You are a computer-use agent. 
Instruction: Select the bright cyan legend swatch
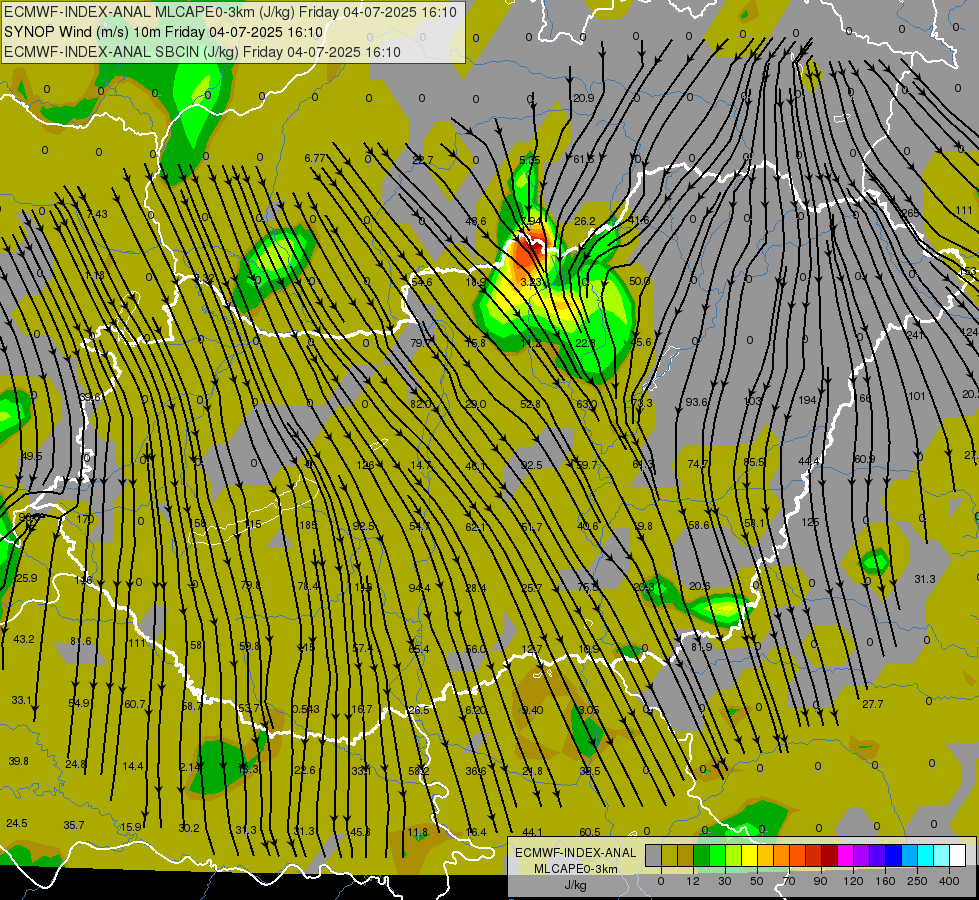click(x=926, y=855)
